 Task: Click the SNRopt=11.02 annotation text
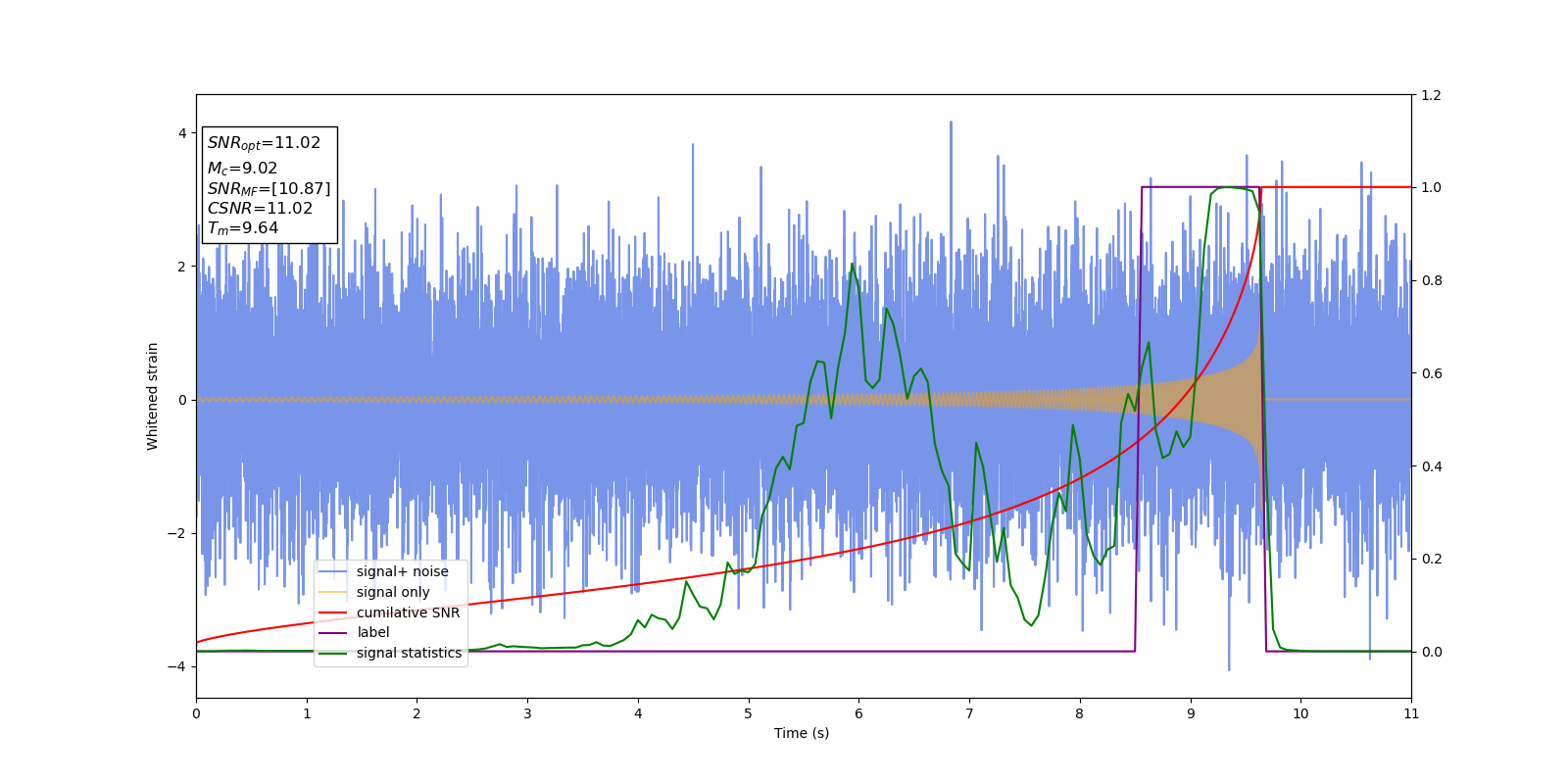pos(264,143)
